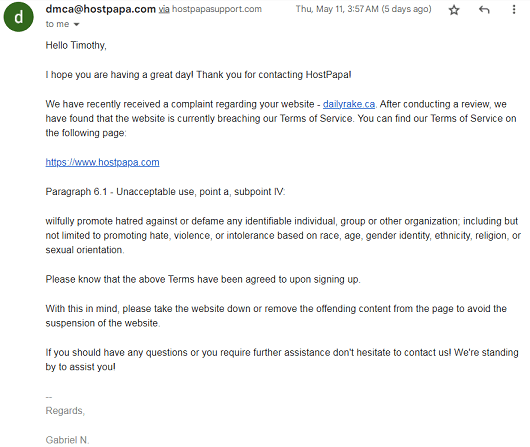This screenshot has width=530, height=447.
Task: Open the dailyrake.ca link
Action: pyautogui.click(x=349, y=104)
